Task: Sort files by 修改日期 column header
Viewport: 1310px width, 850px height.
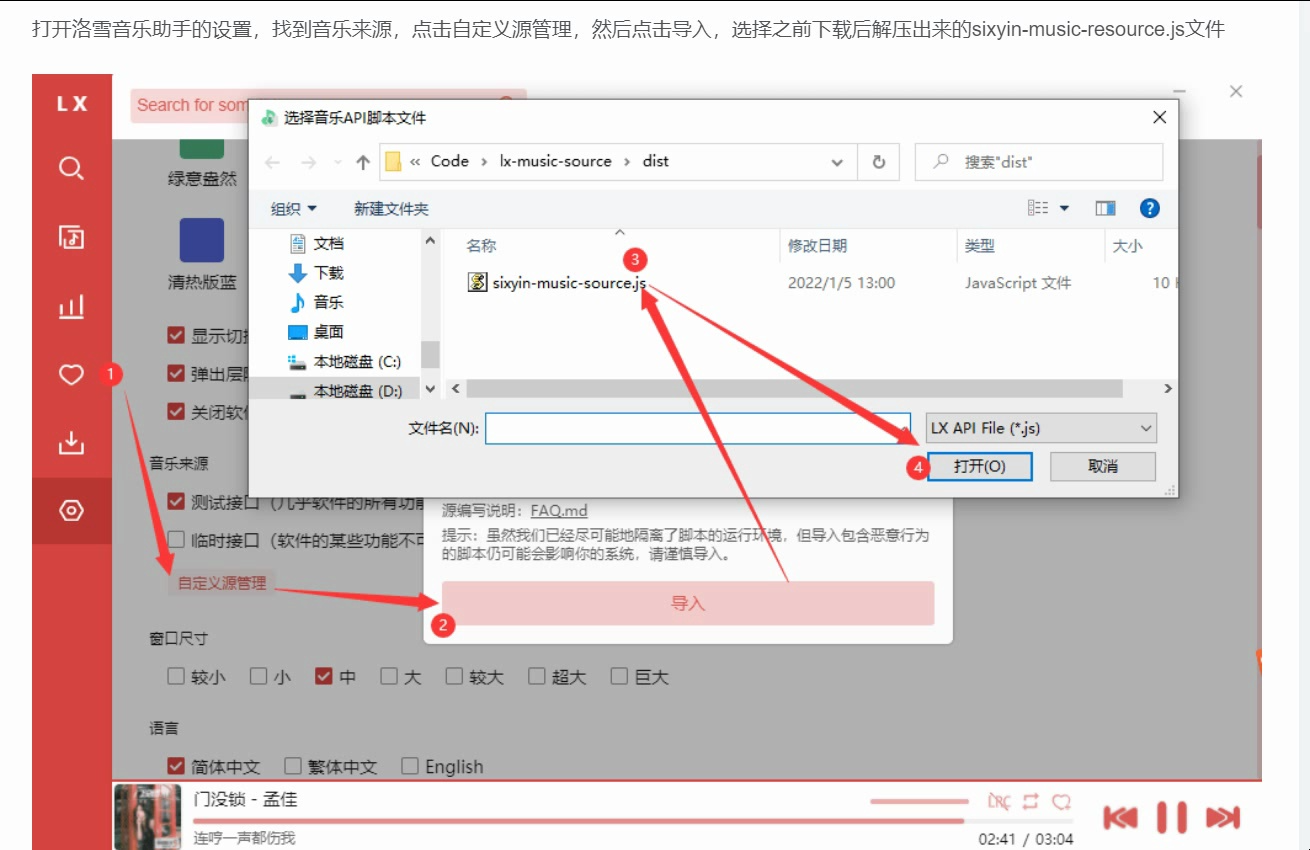Action: (x=817, y=246)
